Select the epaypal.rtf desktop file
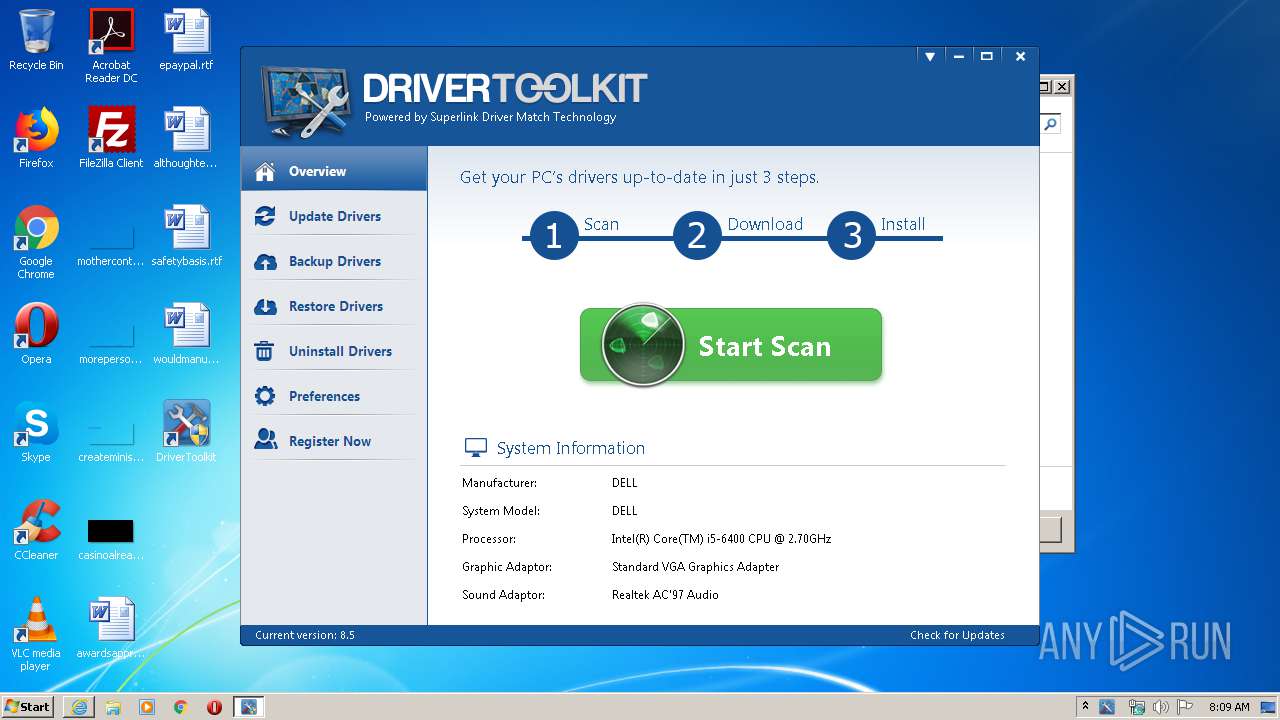This screenshot has width=1280, height=720. coord(186,40)
